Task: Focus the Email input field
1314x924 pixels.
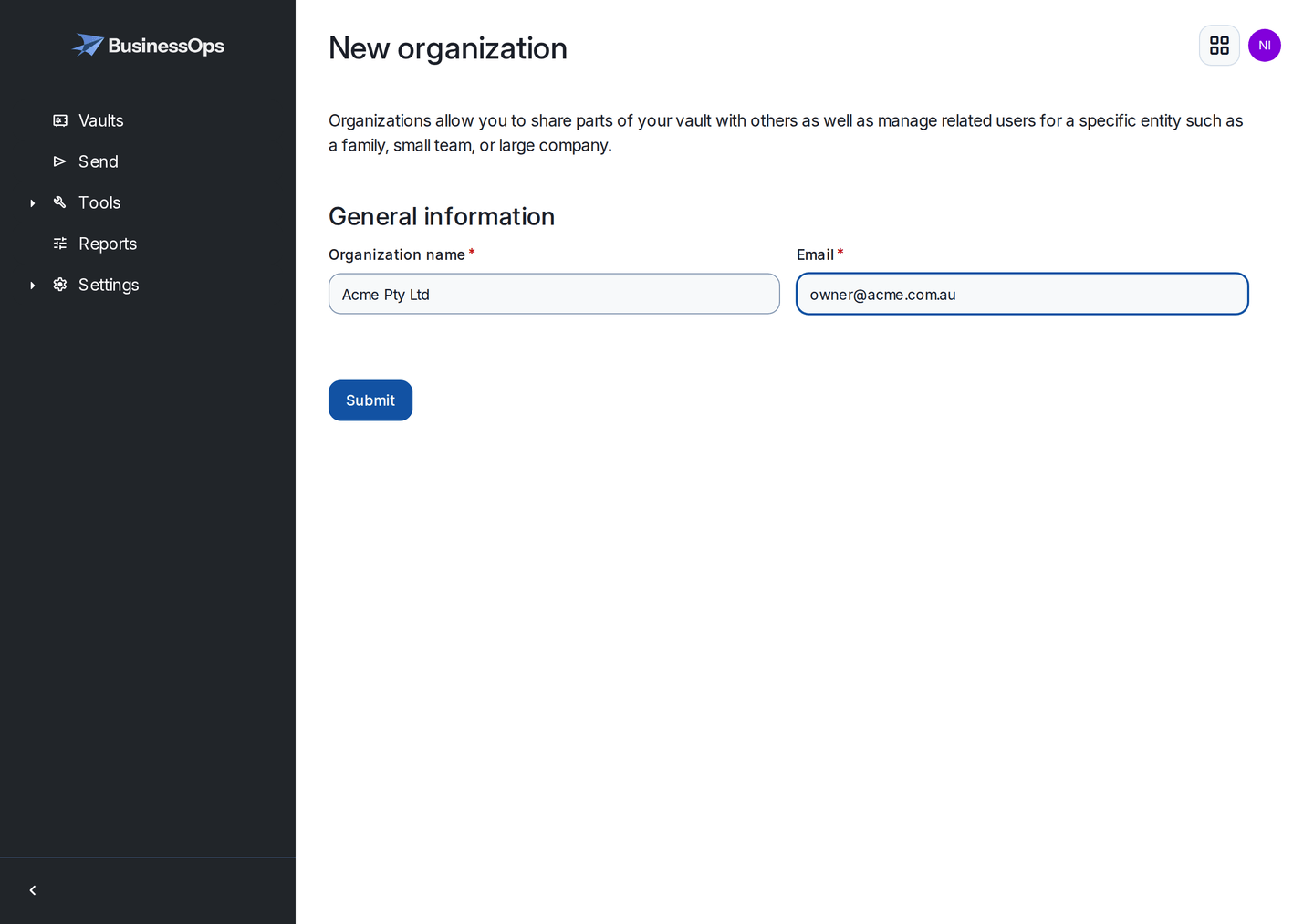Action: click(x=1022, y=294)
